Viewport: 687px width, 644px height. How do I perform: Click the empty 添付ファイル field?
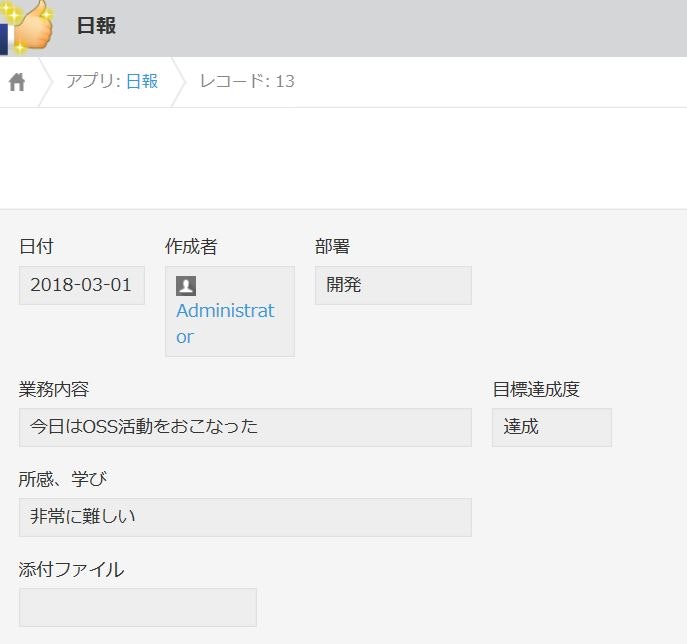pos(138,607)
